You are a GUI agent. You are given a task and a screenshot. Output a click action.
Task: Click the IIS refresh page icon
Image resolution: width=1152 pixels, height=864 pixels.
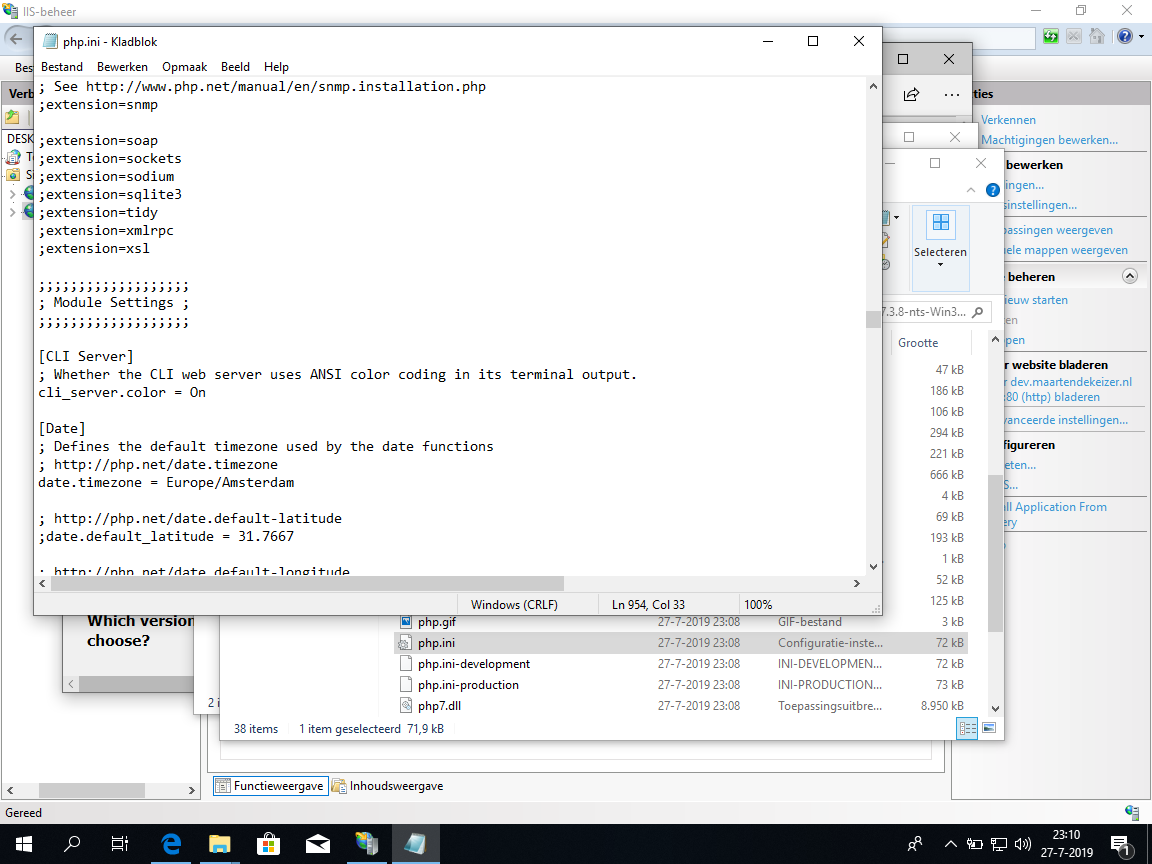click(1051, 37)
